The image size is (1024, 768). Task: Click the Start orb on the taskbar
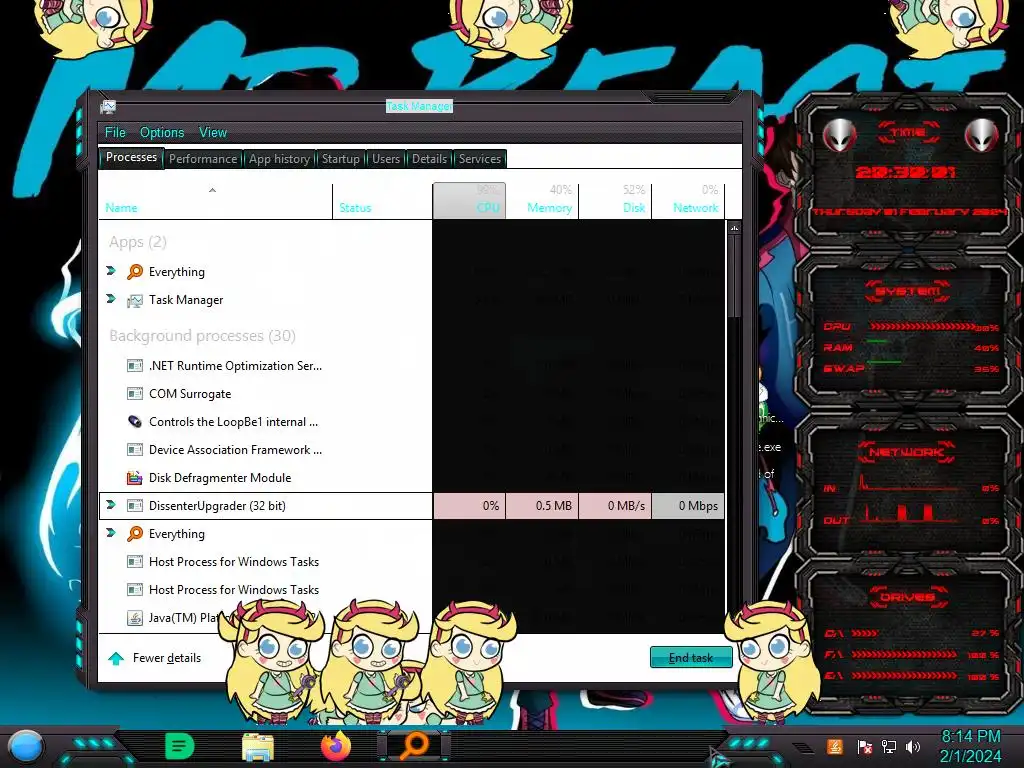(x=26, y=746)
